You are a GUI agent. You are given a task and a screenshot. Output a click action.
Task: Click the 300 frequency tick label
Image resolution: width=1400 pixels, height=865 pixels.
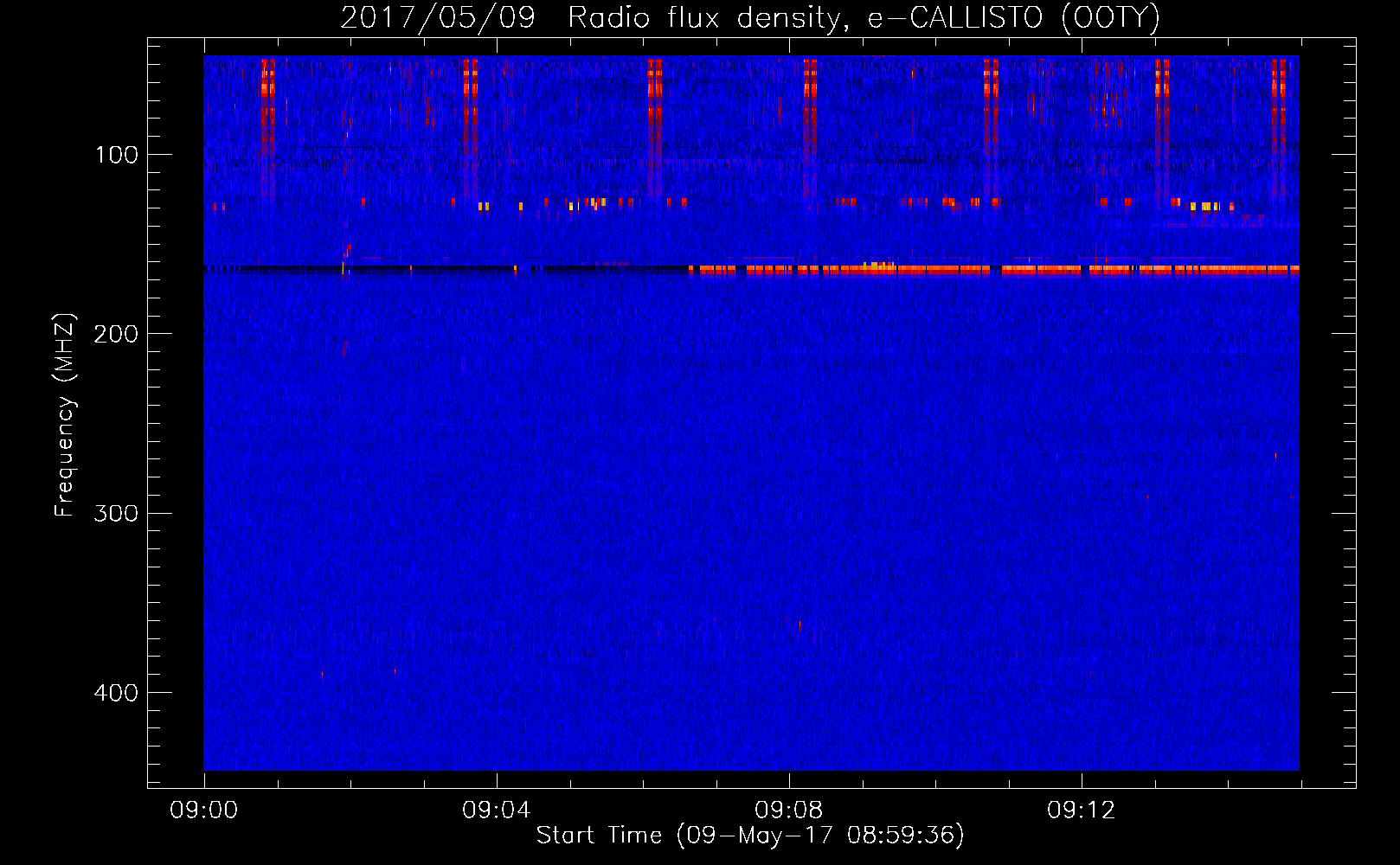116,513
